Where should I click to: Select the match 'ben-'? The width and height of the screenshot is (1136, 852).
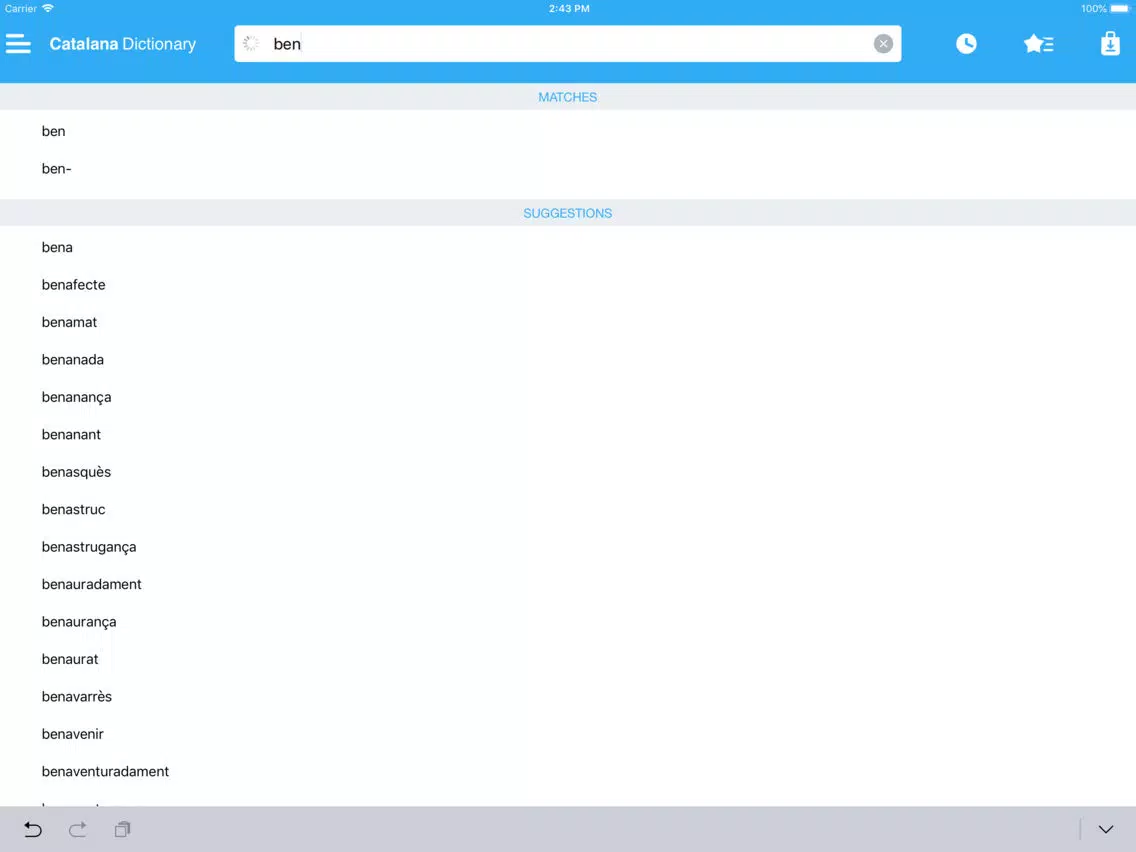(x=568, y=169)
